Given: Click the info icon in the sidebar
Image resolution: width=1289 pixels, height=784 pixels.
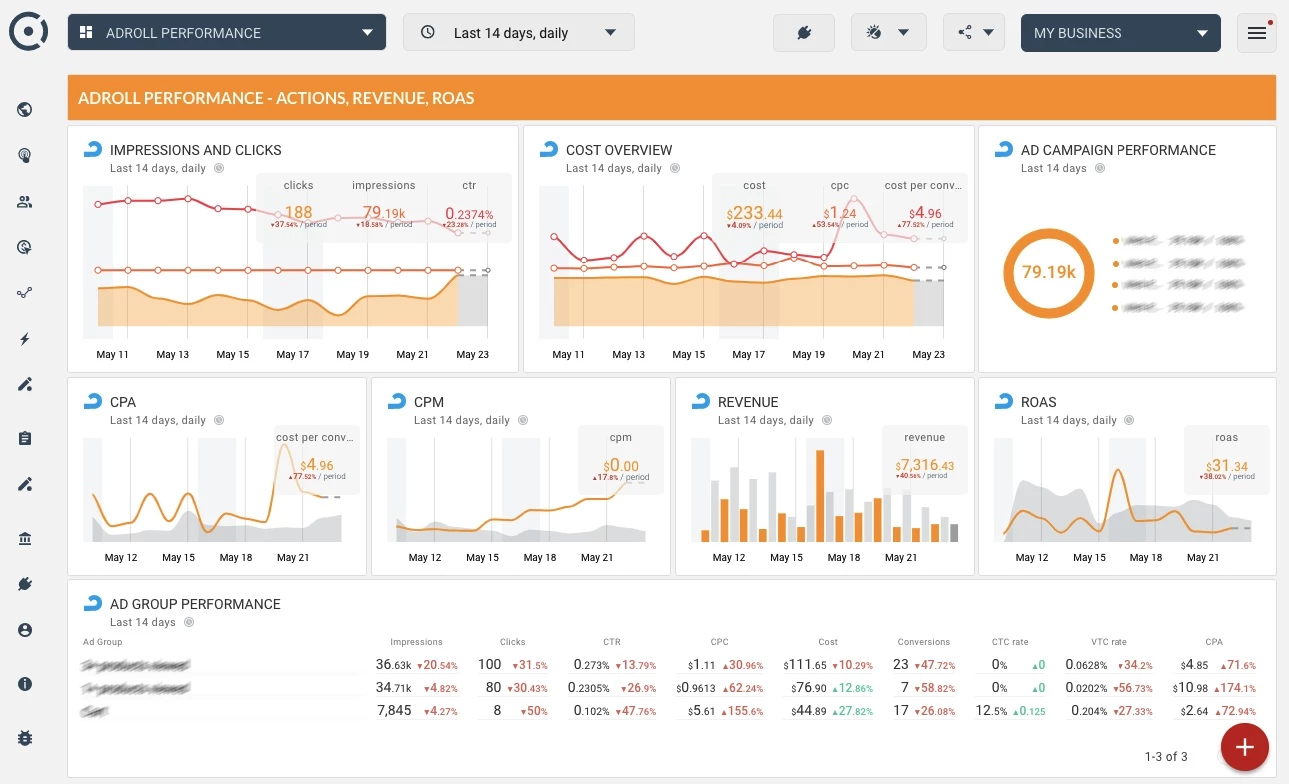Looking at the screenshot, I should click(x=25, y=684).
